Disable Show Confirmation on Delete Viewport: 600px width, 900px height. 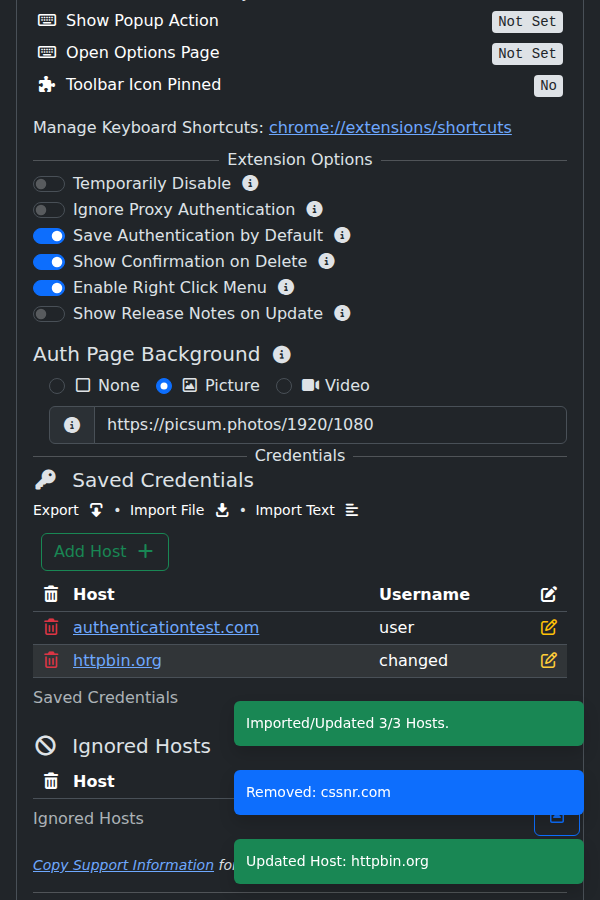pos(49,262)
